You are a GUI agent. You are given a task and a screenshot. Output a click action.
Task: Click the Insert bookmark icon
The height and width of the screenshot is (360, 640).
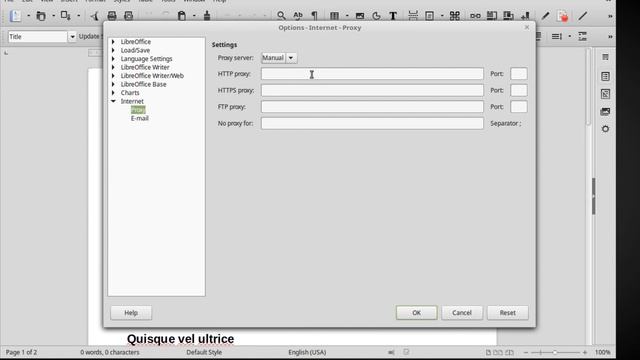click(x=525, y=16)
